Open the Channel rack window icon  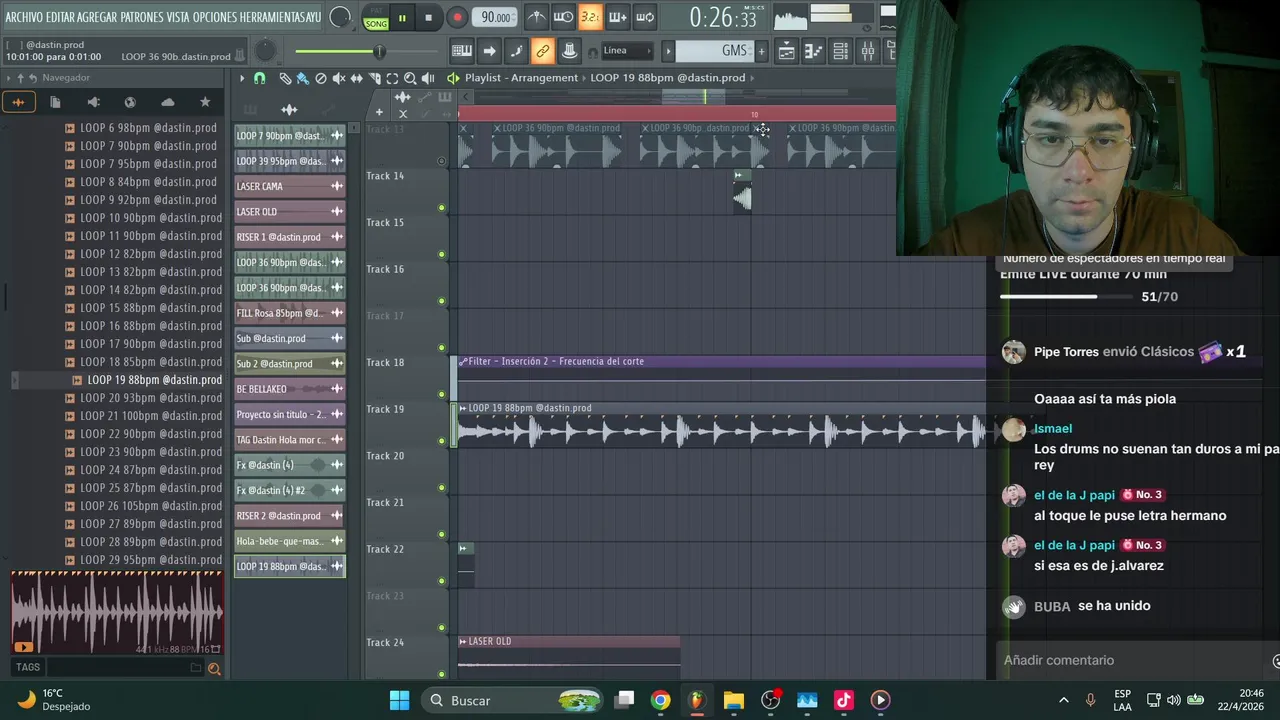(x=841, y=51)
